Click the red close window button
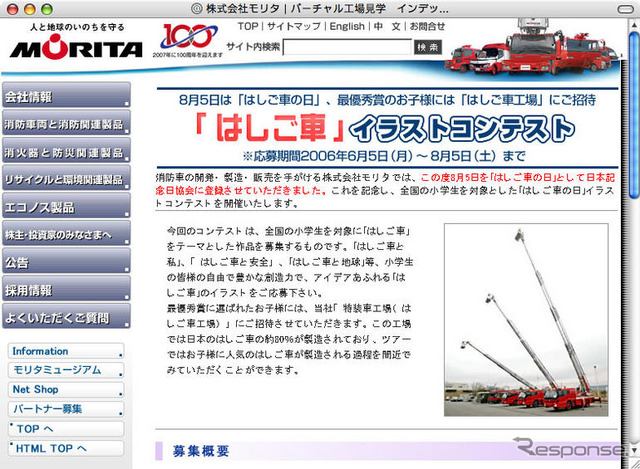Image resolution: width=640 pixels, height=469 pixels. tap(12, 9)
